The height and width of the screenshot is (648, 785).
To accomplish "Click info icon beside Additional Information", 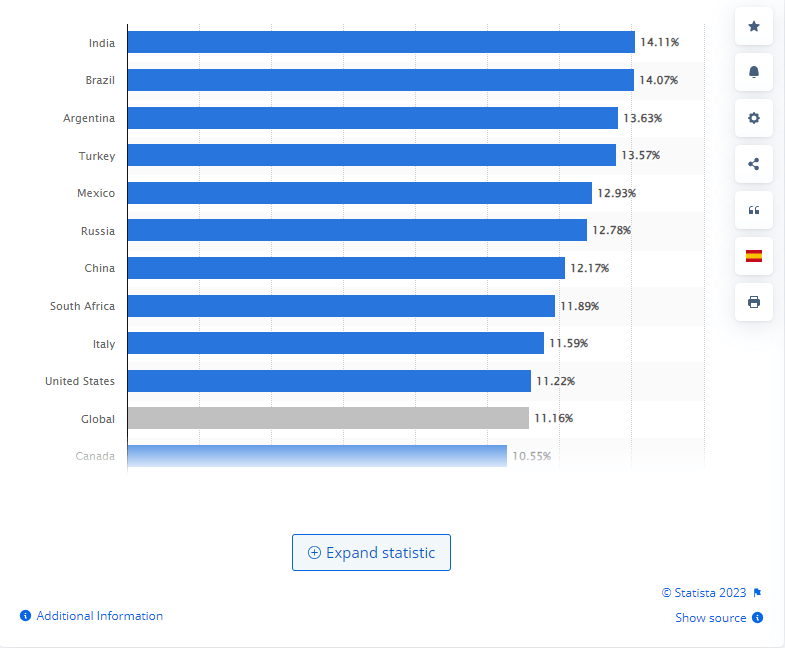I will (26, 616).
